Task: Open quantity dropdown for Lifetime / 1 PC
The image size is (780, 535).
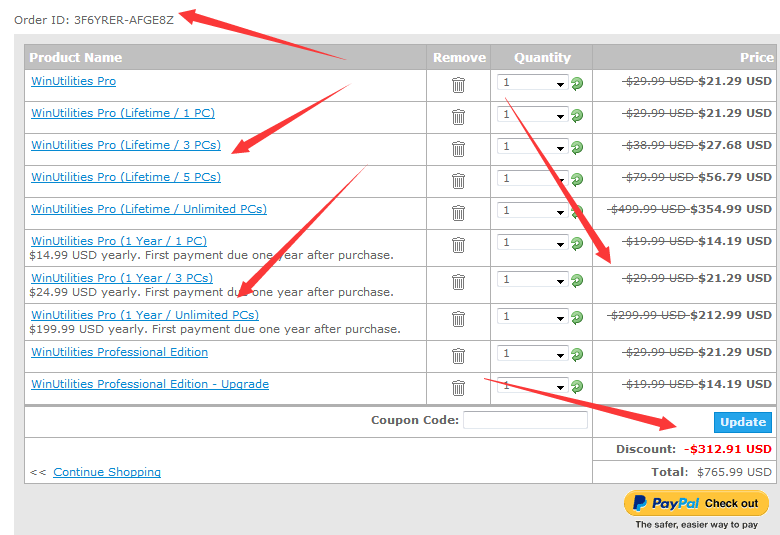Action: coord(532,114)
